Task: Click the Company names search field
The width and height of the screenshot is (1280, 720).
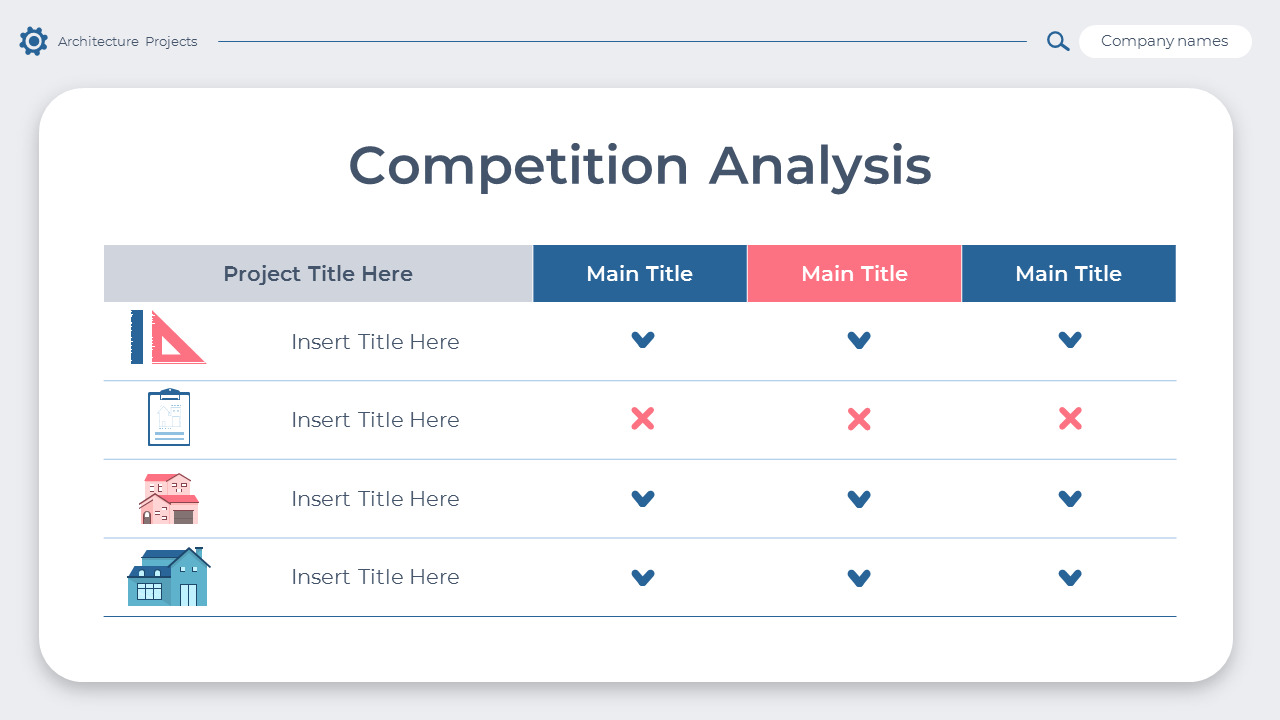Action: (1165, 41)
